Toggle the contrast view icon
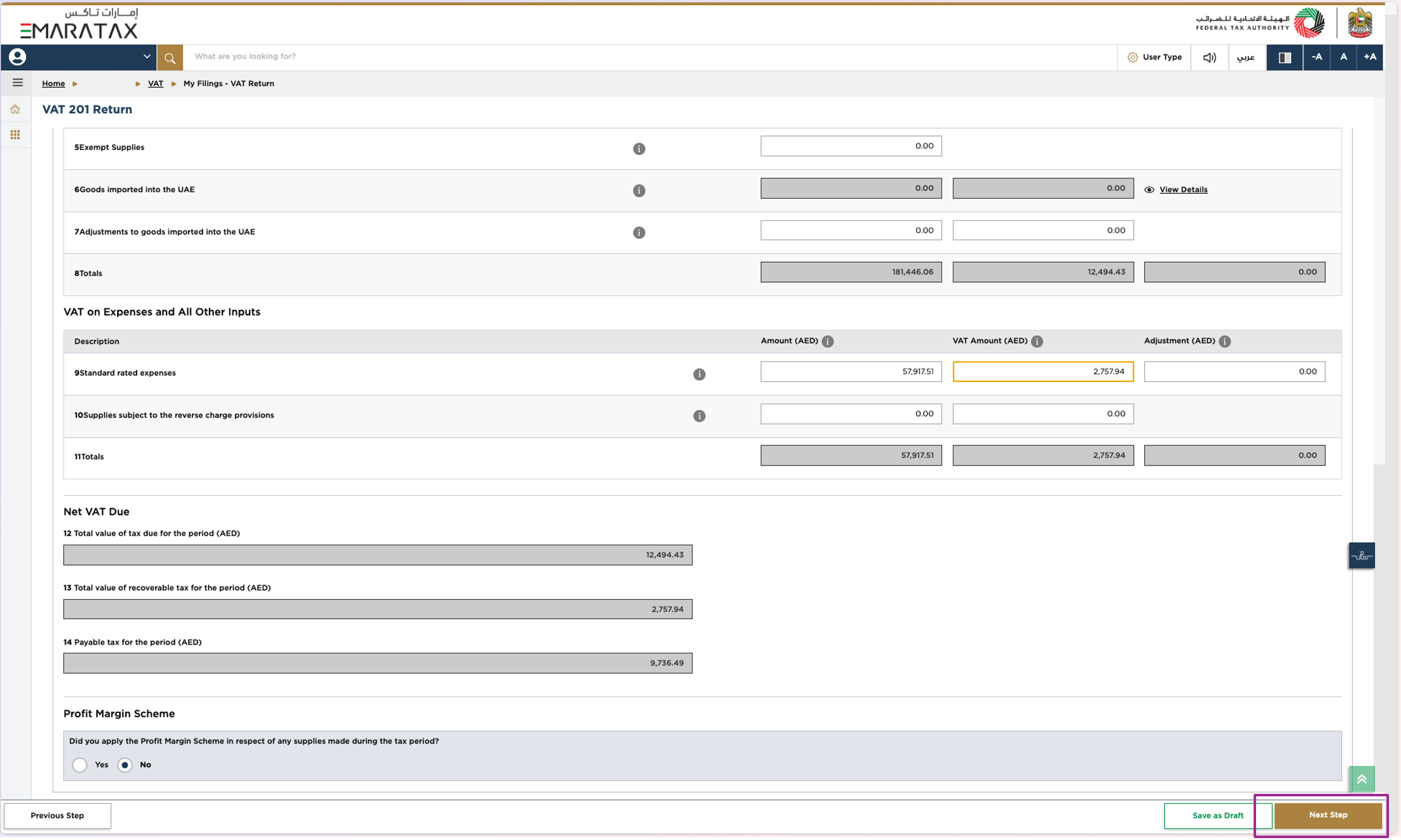The image size is (1401, 840). pos(1284,58)
